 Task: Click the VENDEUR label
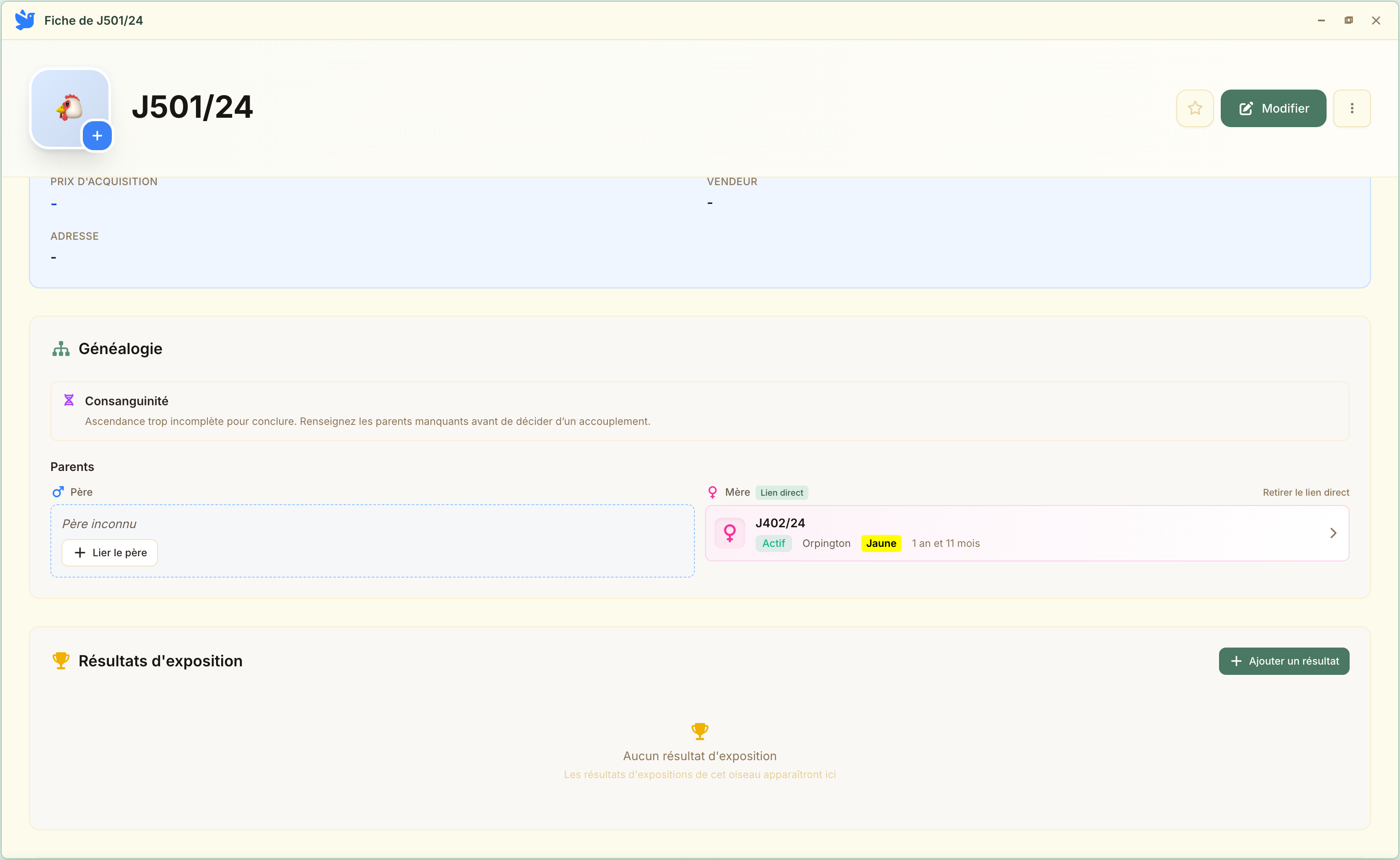click(x=732, y=181)
